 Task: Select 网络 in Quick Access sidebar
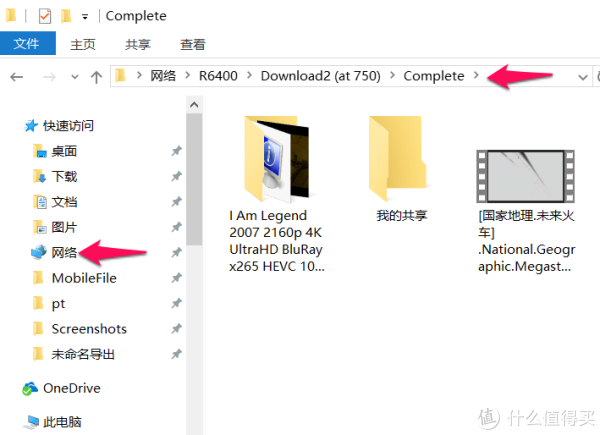coord(64,253)
